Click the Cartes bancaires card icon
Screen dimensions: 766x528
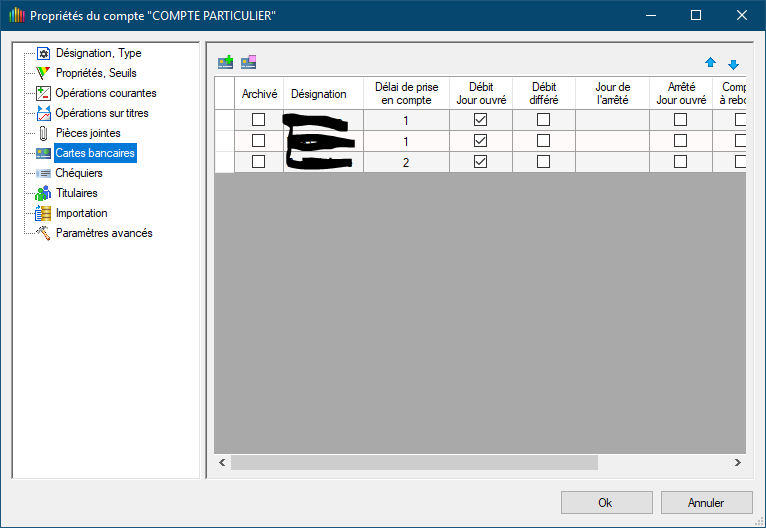43,153
